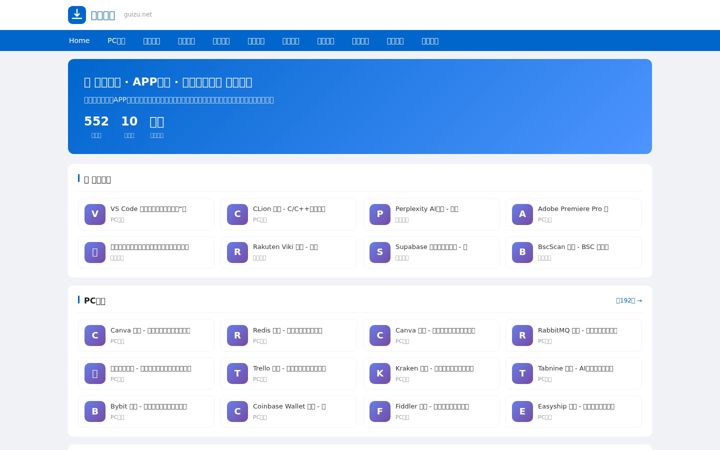Click the K icon for Kraken

[x=380, y=373]
